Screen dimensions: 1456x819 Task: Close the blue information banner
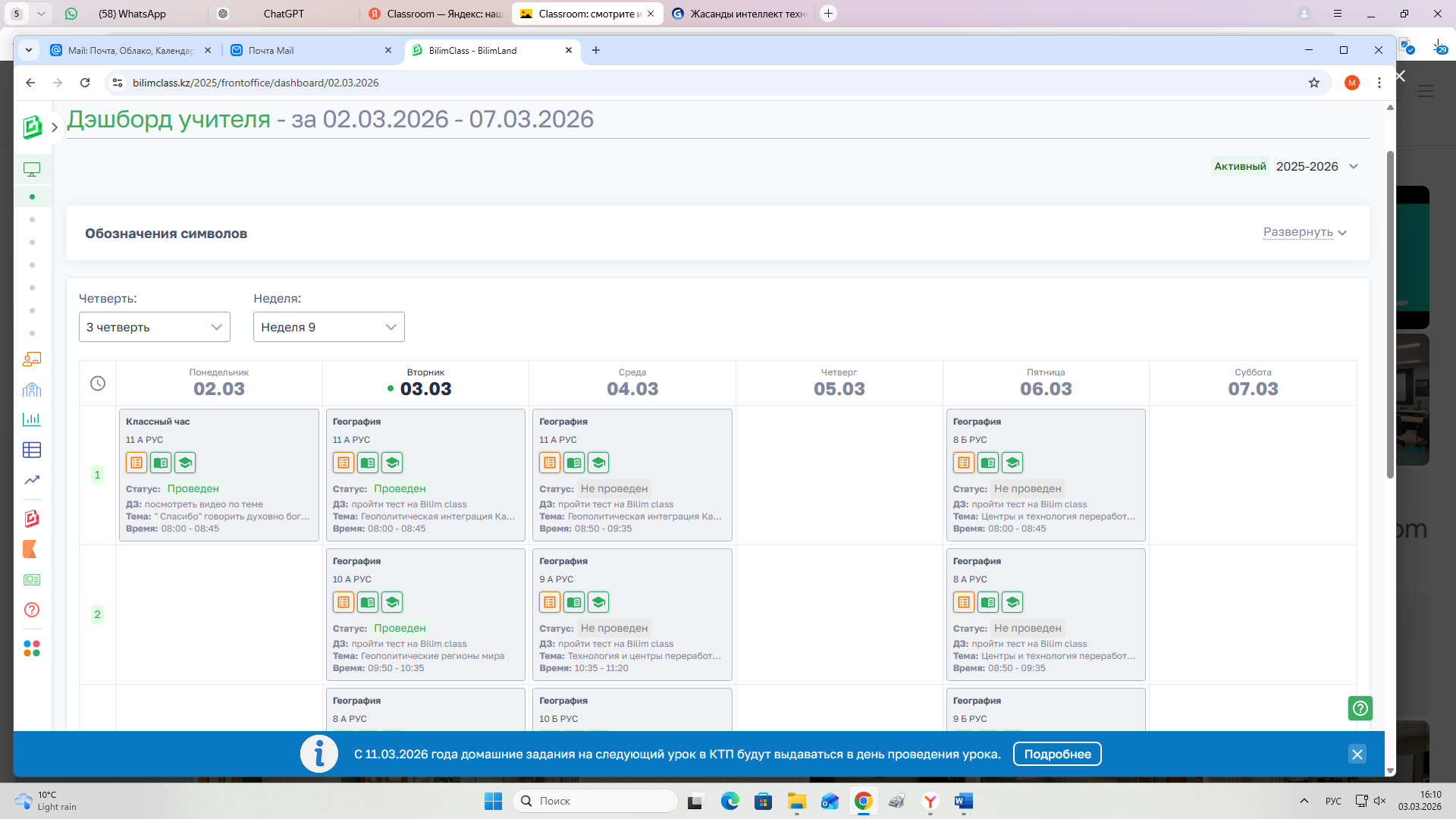point(1357,754)
